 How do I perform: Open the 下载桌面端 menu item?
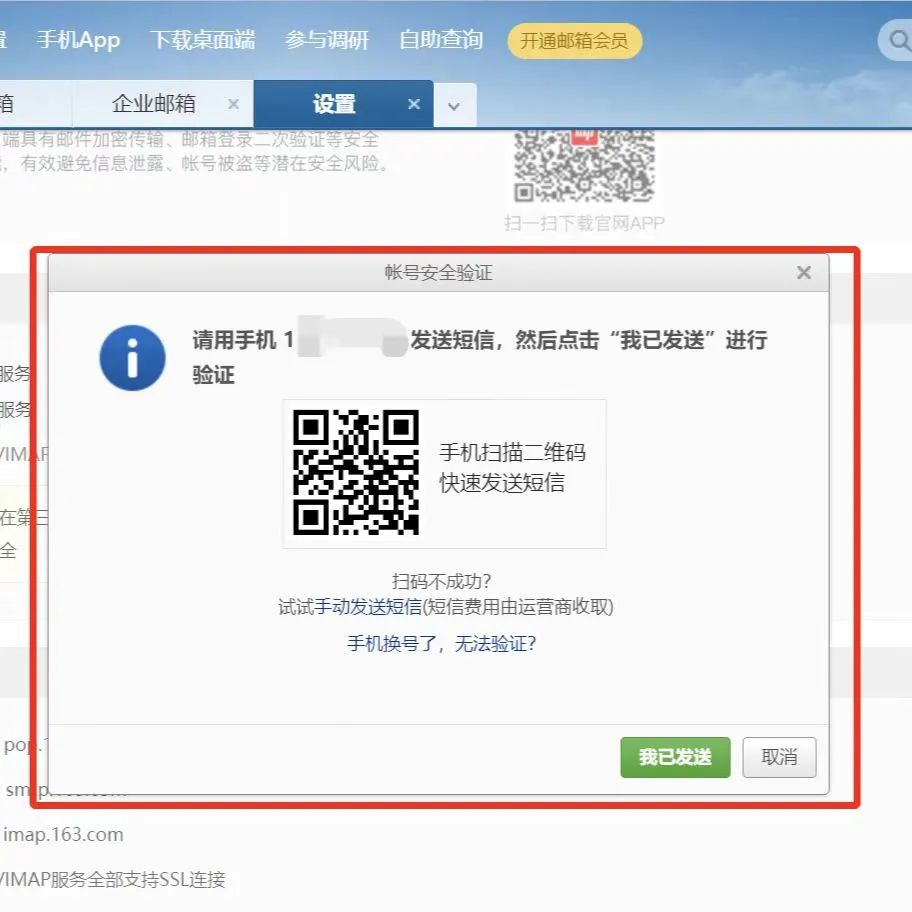tap(203, 40)
